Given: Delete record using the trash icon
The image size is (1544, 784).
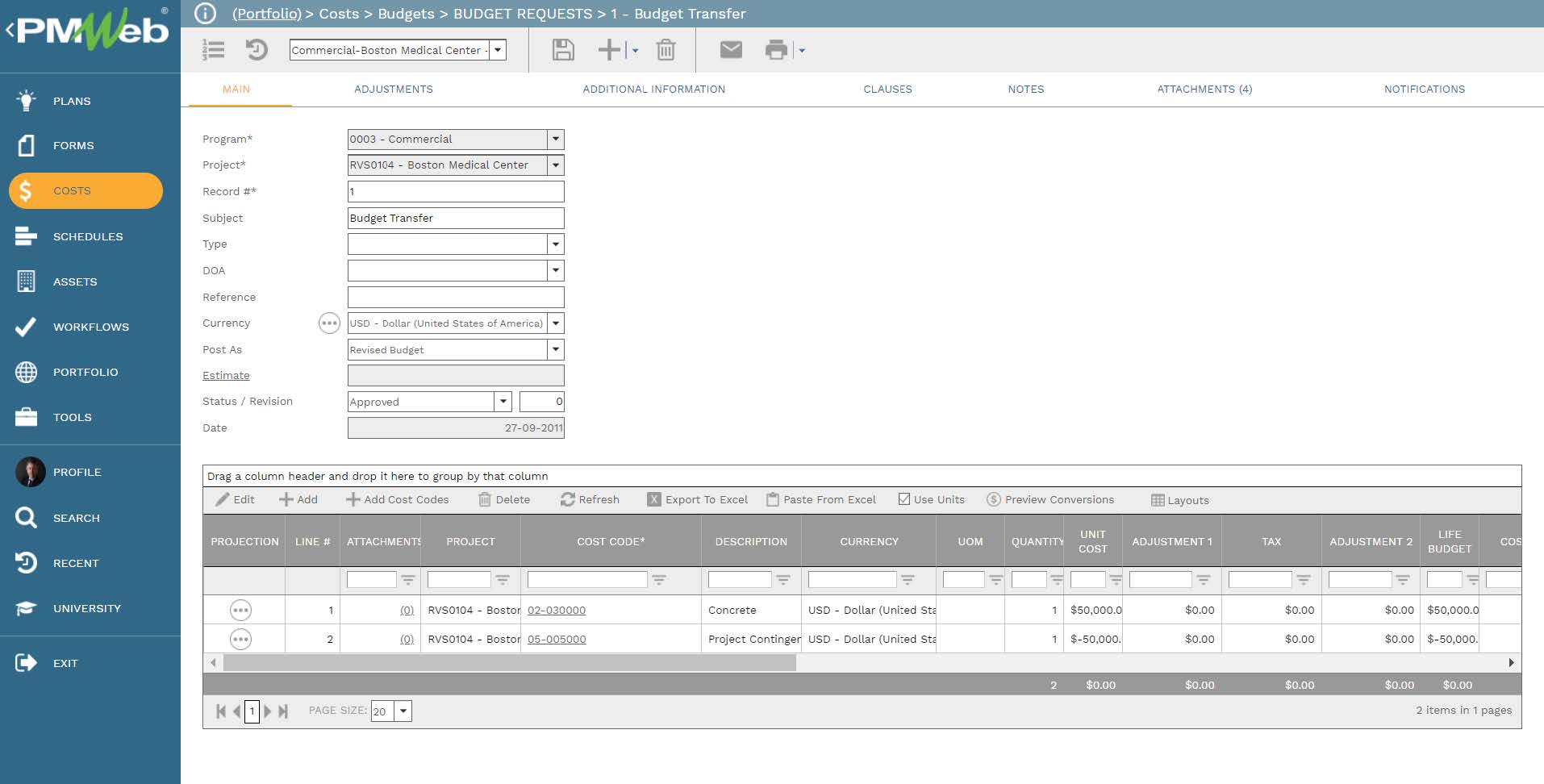Looking at the screenshot, I should point(666,50).
